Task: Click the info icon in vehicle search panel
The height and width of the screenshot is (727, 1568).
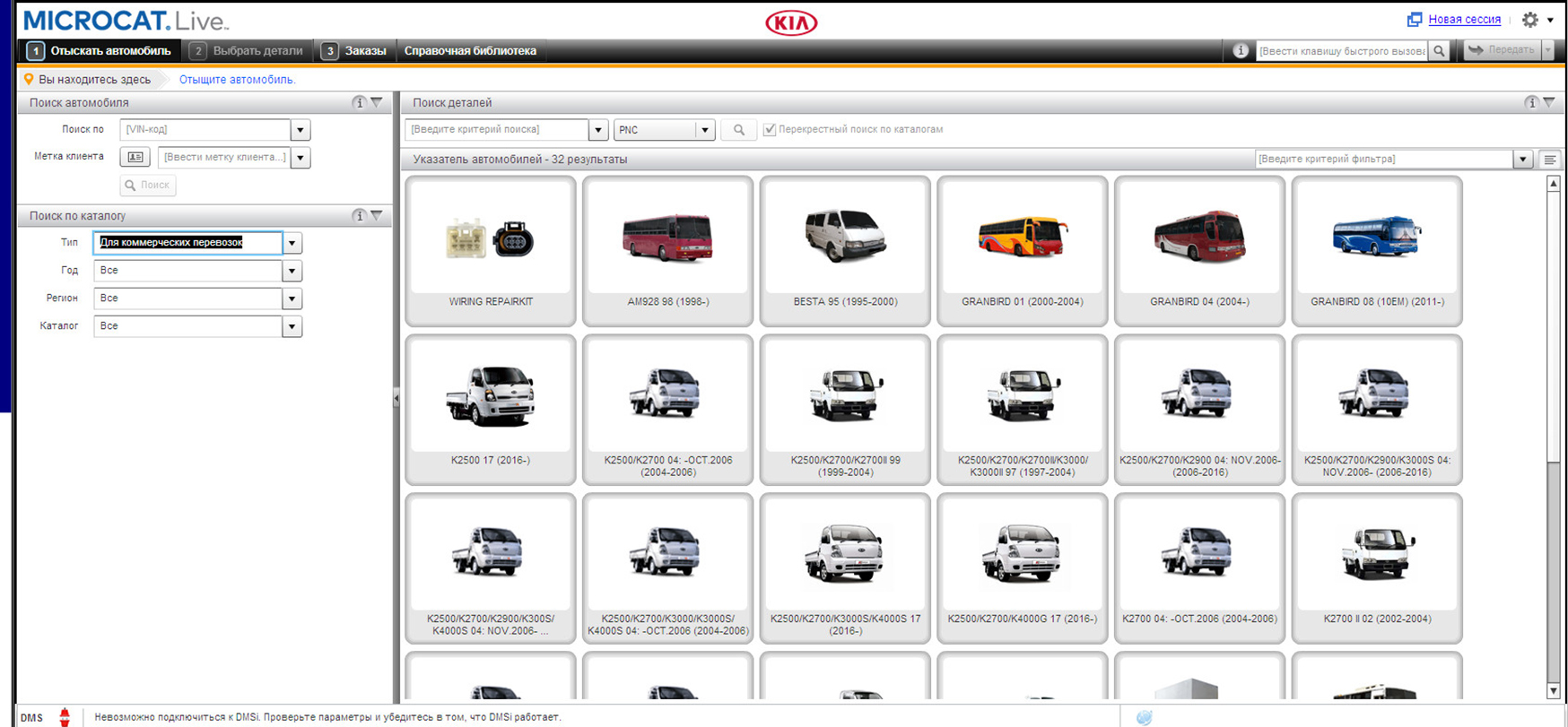Action: pyautogui.click(x=359, y=103)
